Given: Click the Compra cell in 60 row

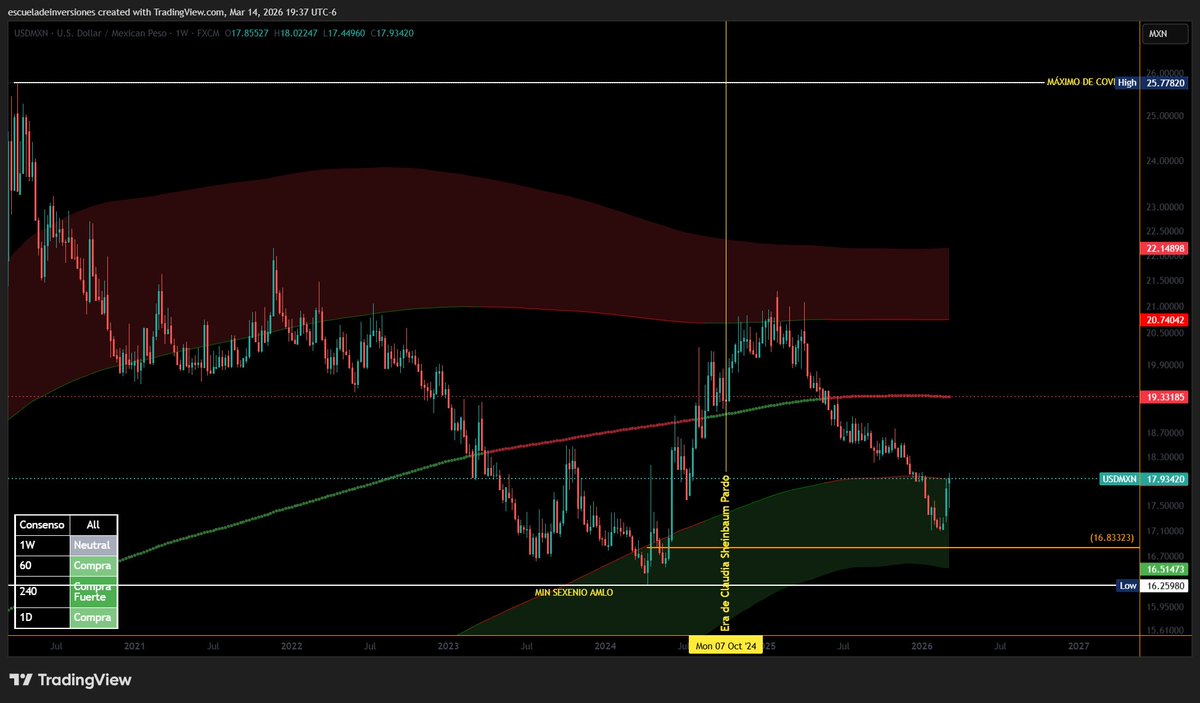Looking at the screenshot, I should coord(94,566).
